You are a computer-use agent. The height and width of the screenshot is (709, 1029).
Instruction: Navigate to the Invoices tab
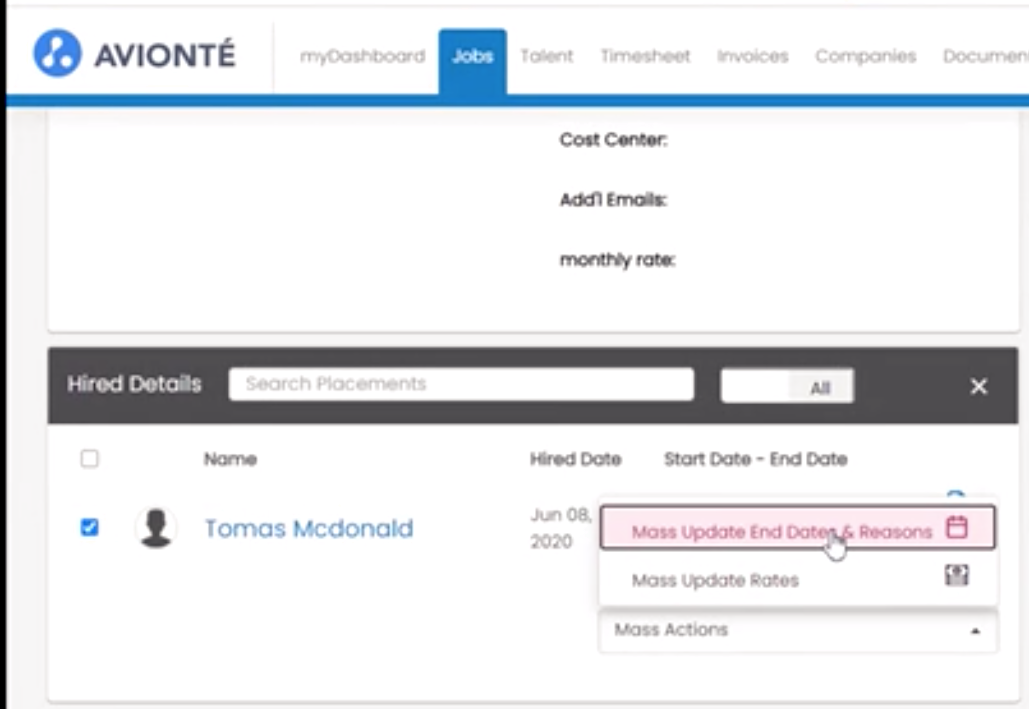pyautogui.click(x=752, y=56)
